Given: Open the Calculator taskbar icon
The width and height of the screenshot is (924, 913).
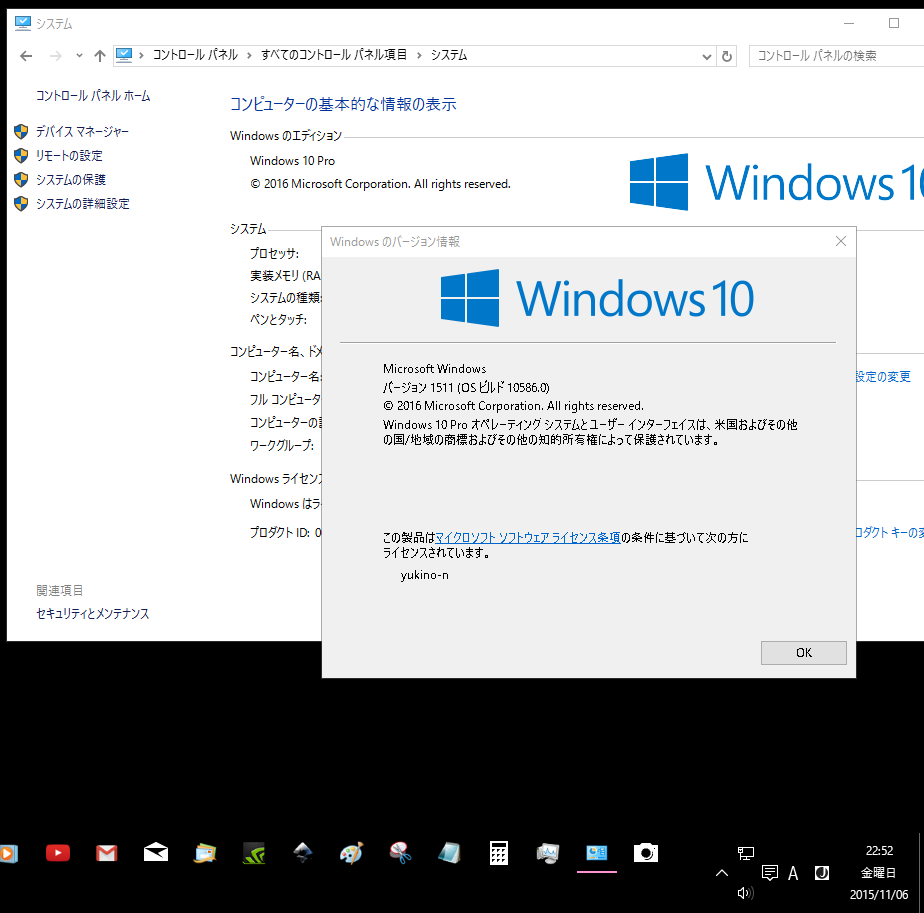Looking at the screenshot, I should point(499,853).
